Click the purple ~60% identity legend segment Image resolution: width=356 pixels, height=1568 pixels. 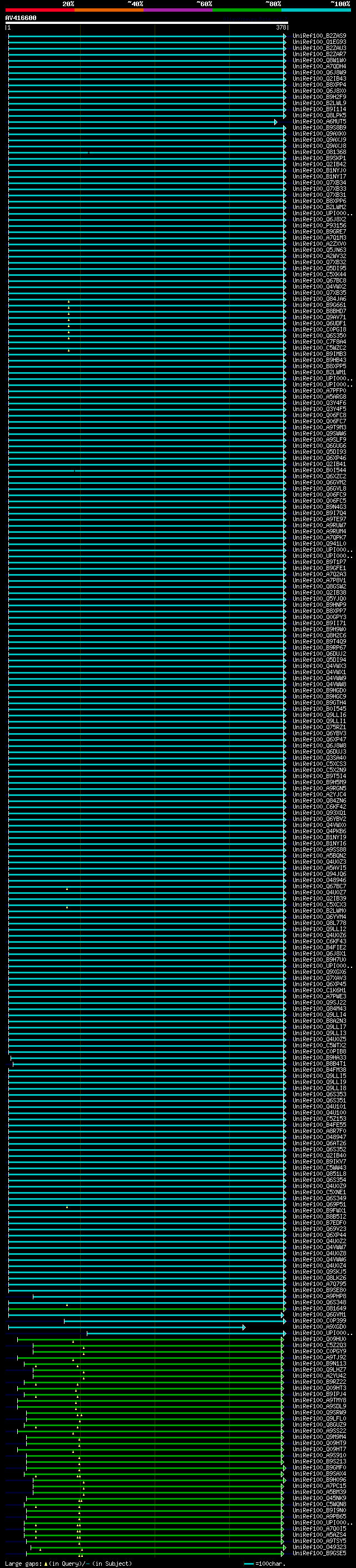[x=177, y=10]
